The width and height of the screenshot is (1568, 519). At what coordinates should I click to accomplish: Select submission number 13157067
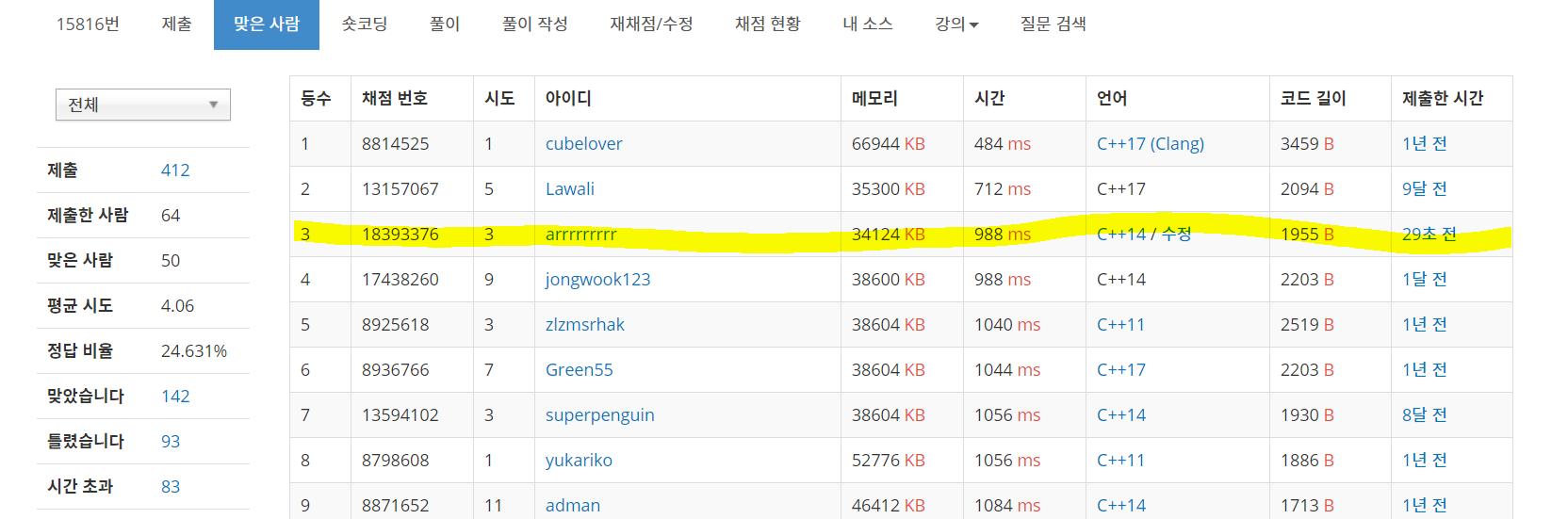click(x=400, y=189)
